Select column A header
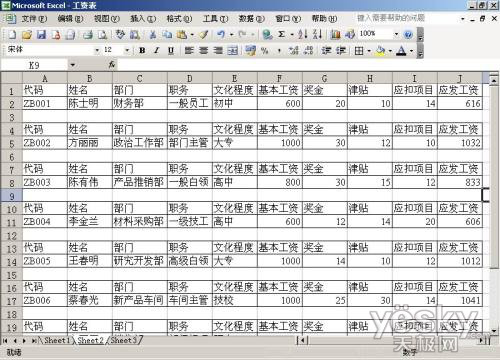500x360 pixels. tap(45, 78)
